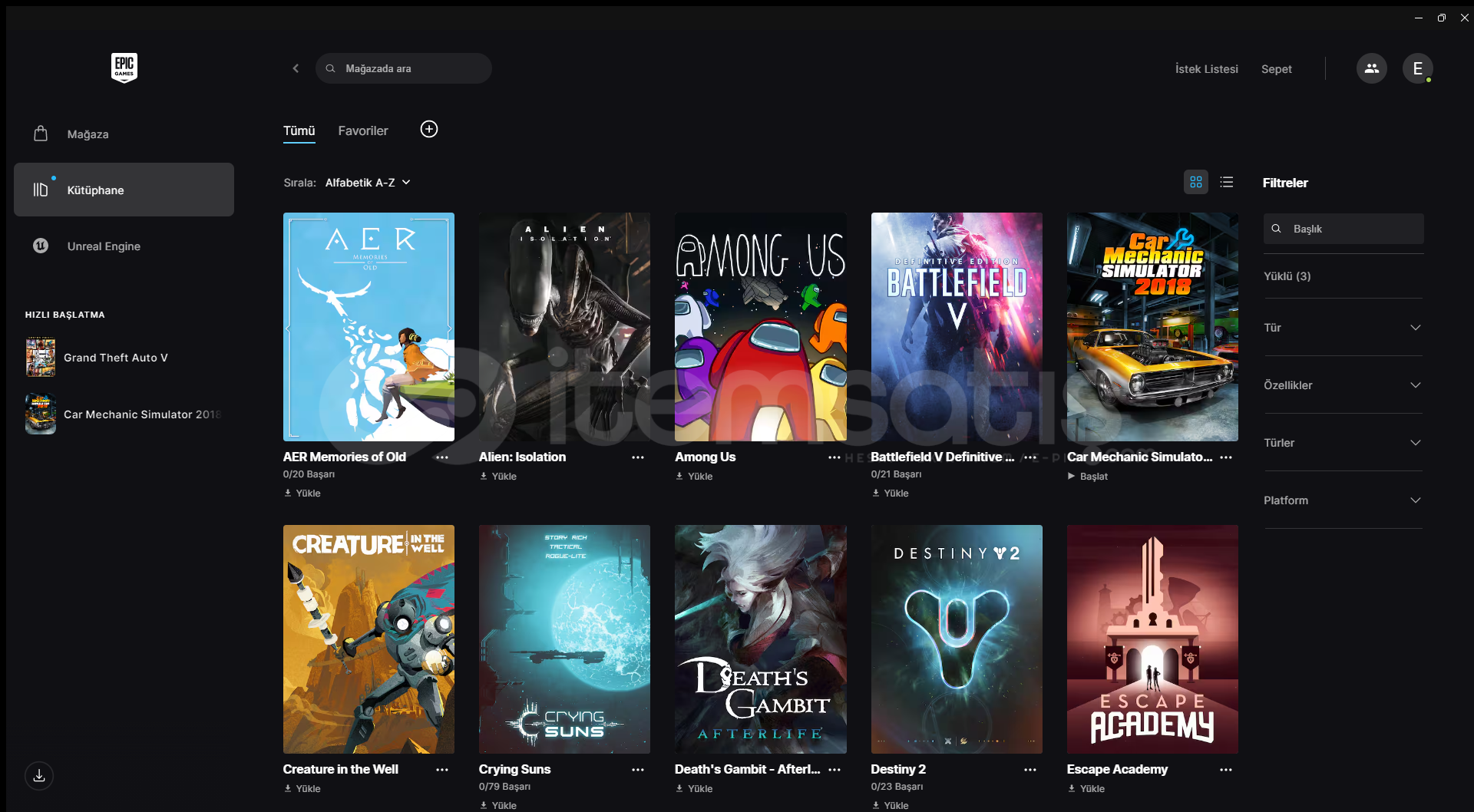
Task: Go back with the left arrow
Action: tap(296, 68)
